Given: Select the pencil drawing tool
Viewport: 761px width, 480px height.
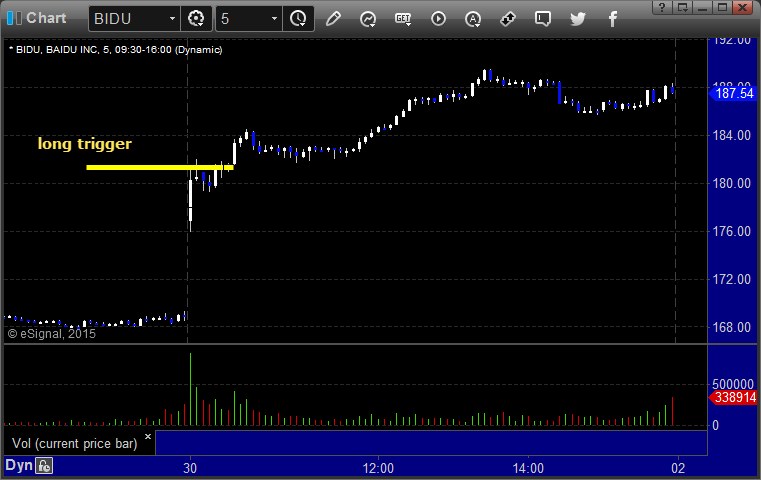Looking at the screenshot, I should (333, 19).
